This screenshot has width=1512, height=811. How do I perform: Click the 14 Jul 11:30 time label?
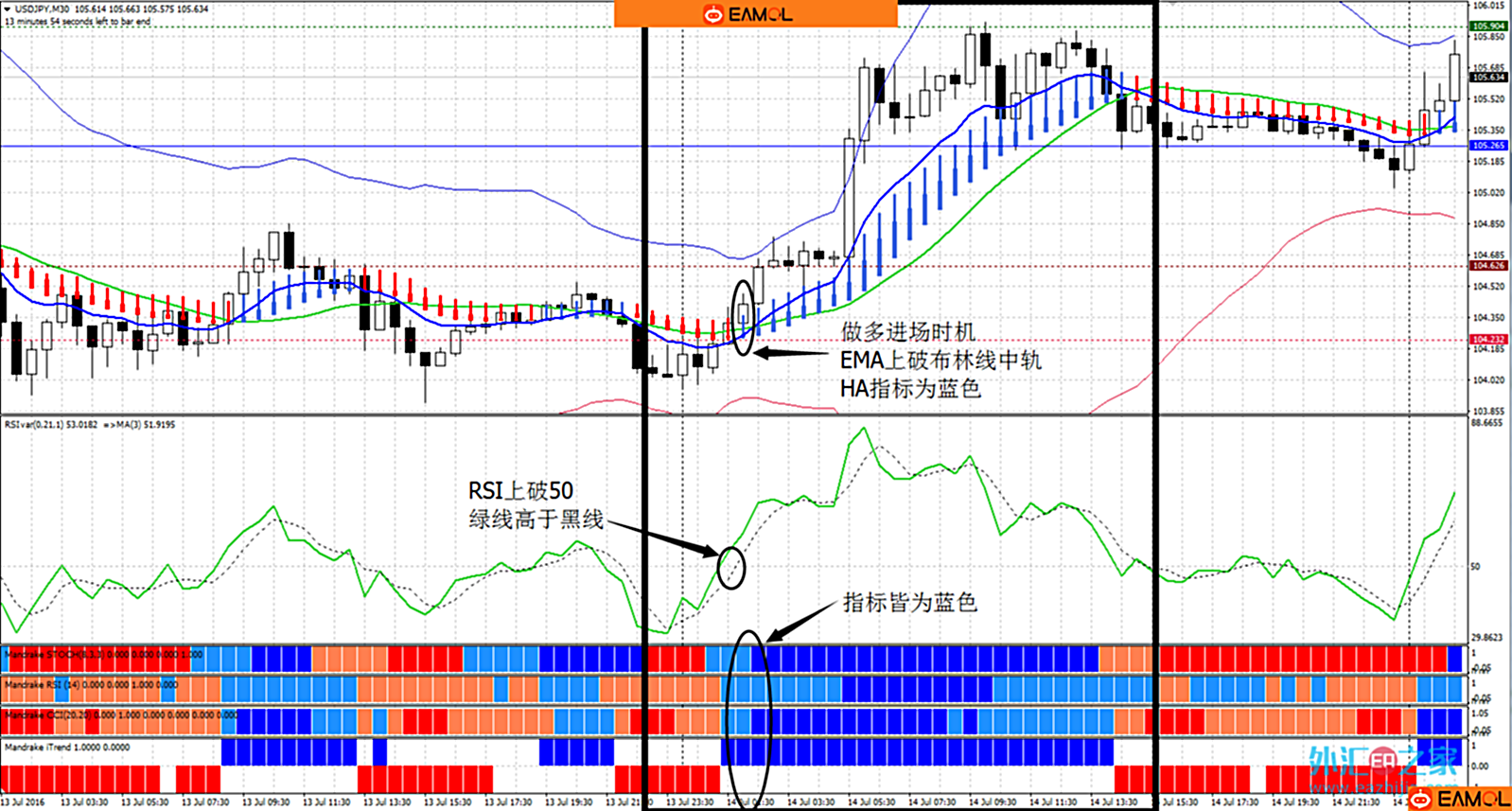tap(1053, 802)
